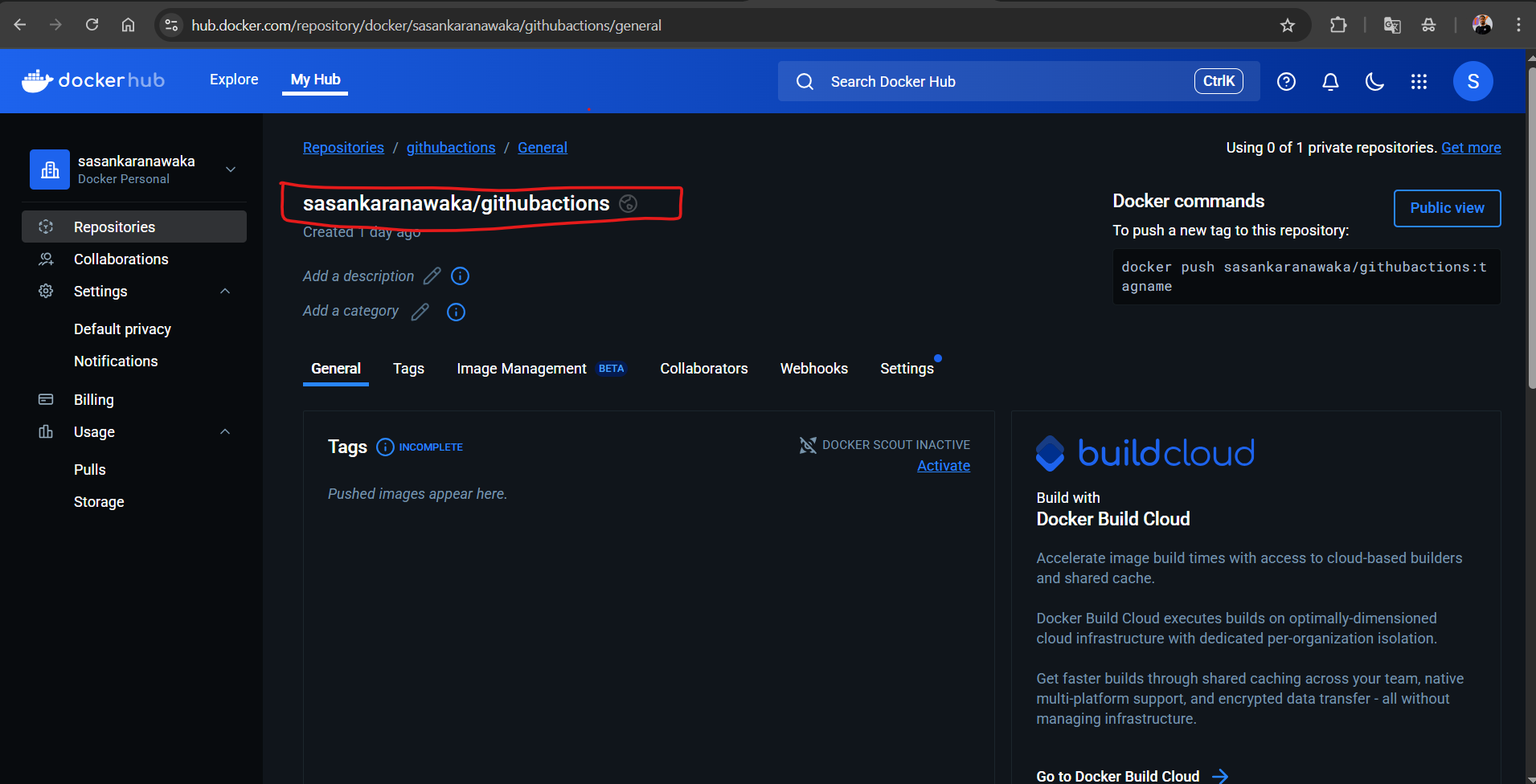This screenshot has width=1536, height=784.
Task: Click info icon next to category
Action: pos(456,312)
